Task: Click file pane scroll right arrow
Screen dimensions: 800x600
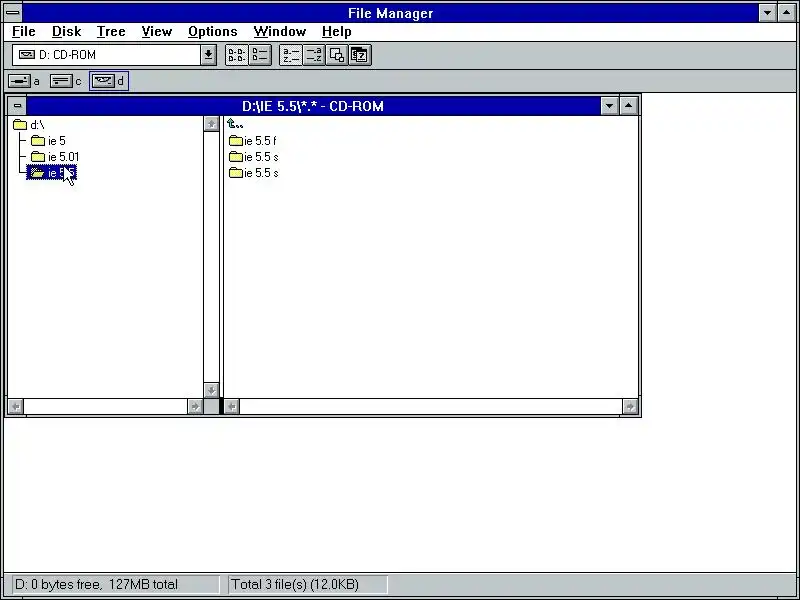Action: [631, 407]
